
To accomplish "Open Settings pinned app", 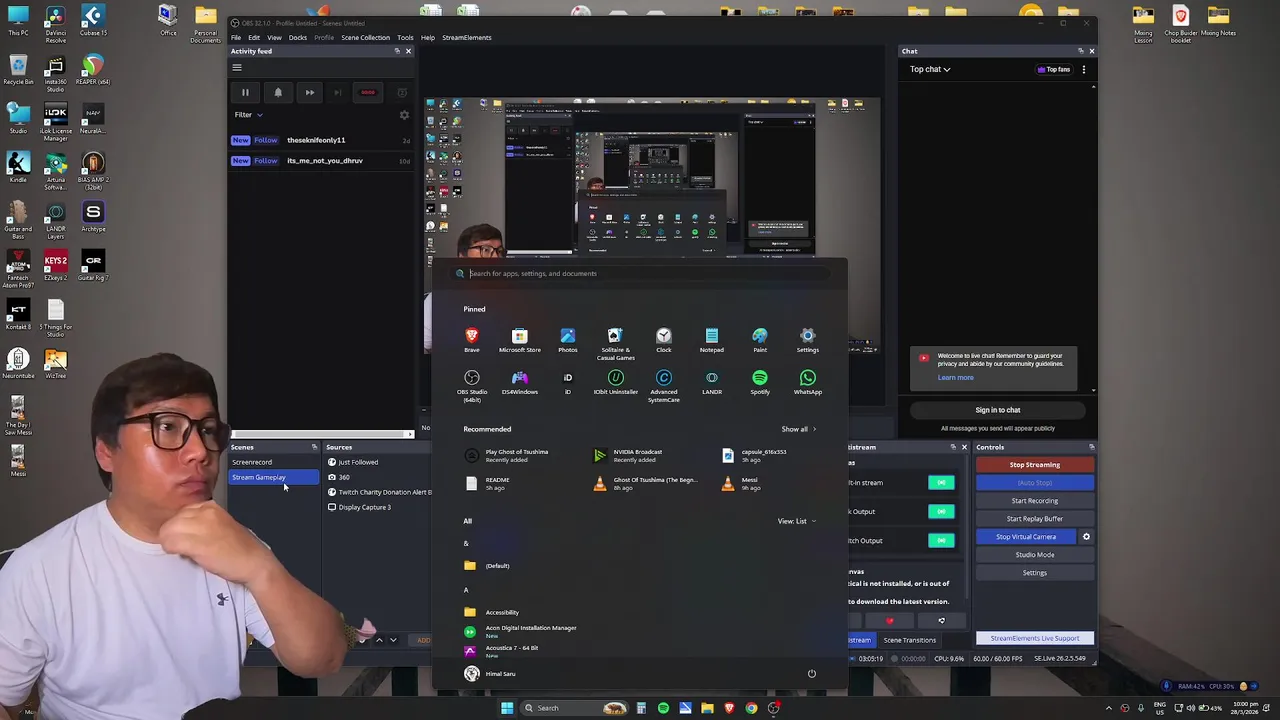I will pos(807,340).
